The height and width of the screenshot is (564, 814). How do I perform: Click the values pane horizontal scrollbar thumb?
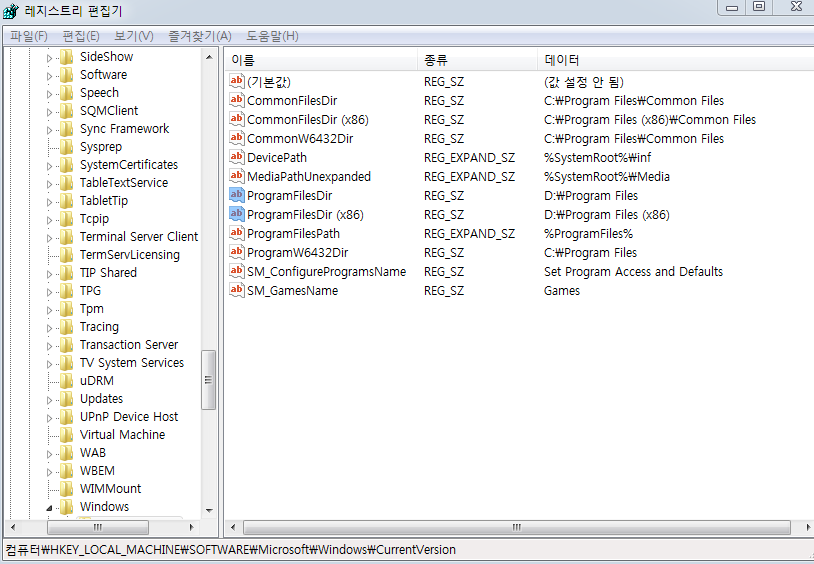pos(517,527)
